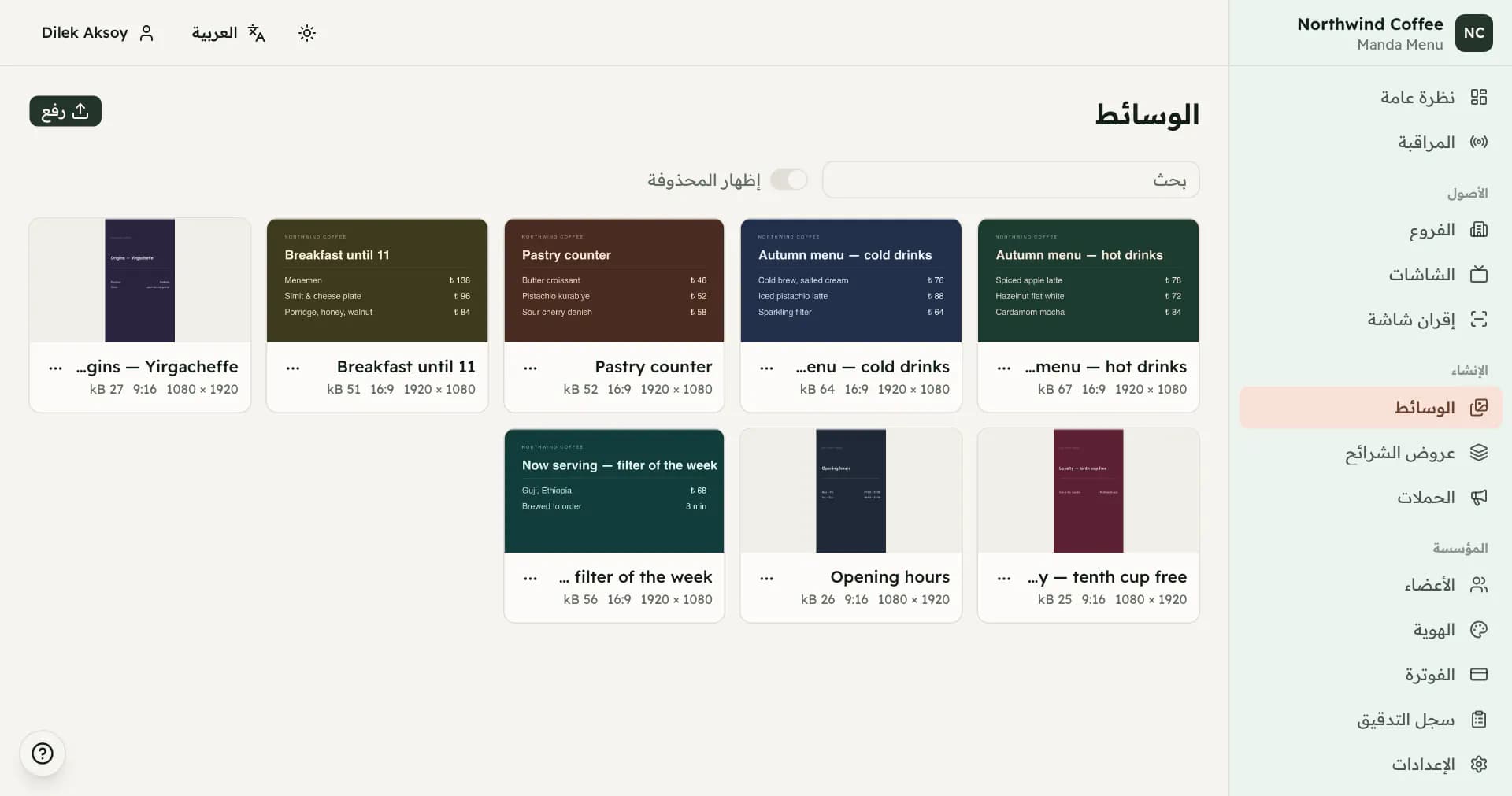This screenshot has width=1512, height=796.
Task: Open the tenth cup free thumbnail
Action: pos(1088,491)
